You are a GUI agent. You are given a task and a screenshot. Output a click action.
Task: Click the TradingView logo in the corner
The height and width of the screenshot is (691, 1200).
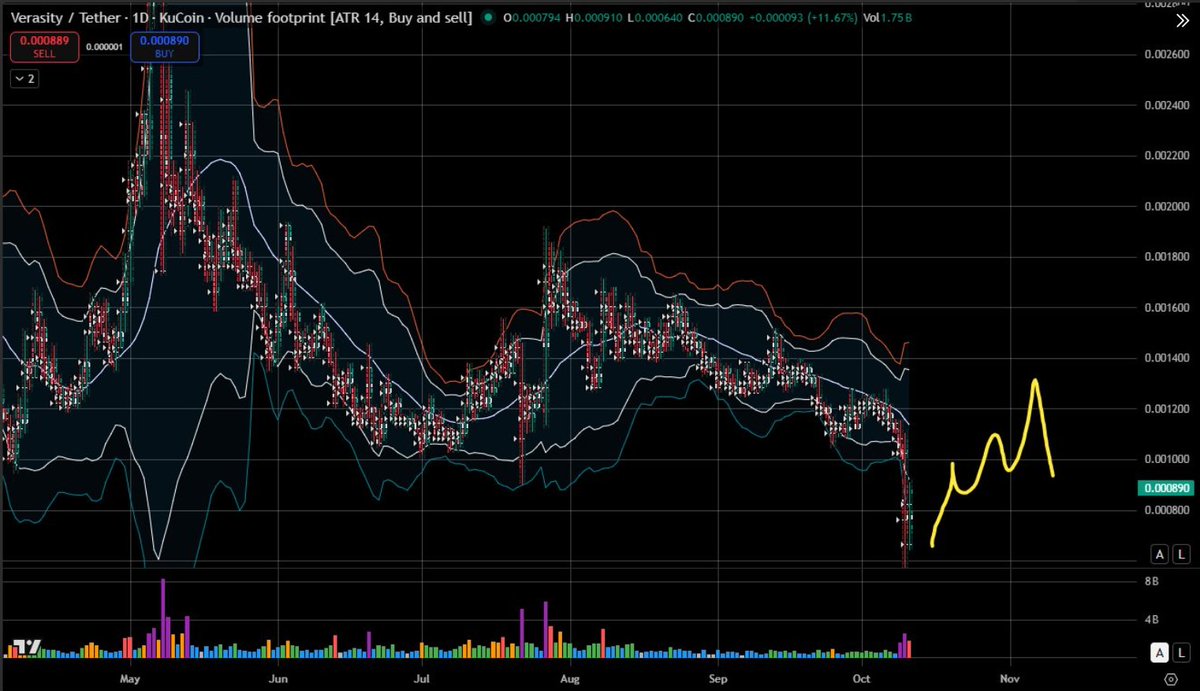pos(25,647)
